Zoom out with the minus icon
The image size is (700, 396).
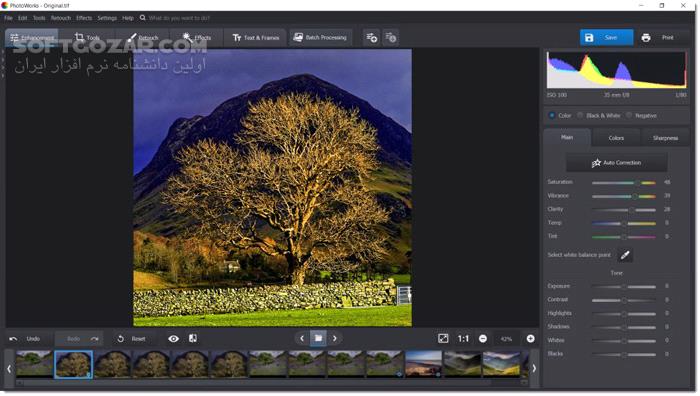(x=483, y=339)
